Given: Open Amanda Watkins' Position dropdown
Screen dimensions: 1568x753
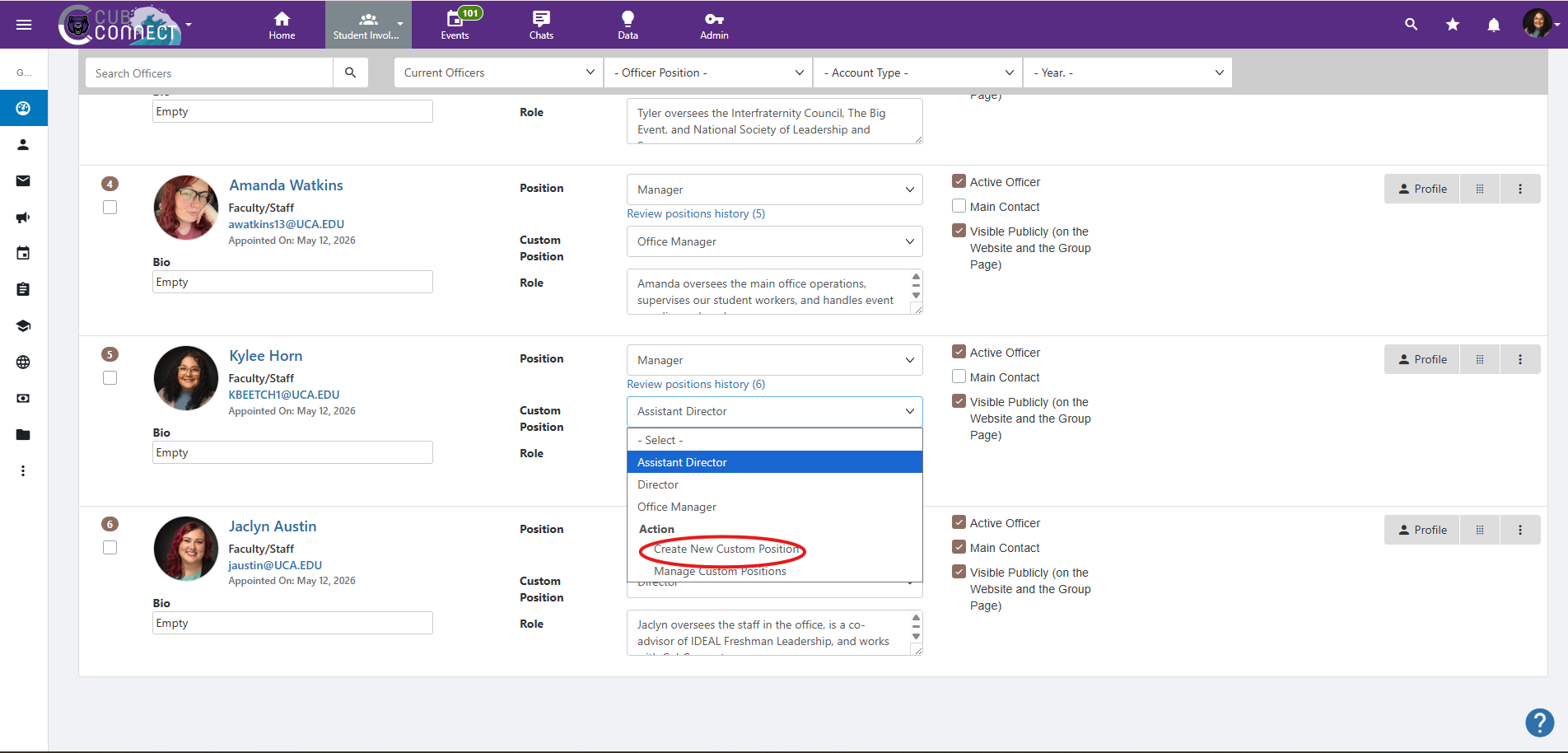Looking at the screenshot, I should (x=775, y=189).
